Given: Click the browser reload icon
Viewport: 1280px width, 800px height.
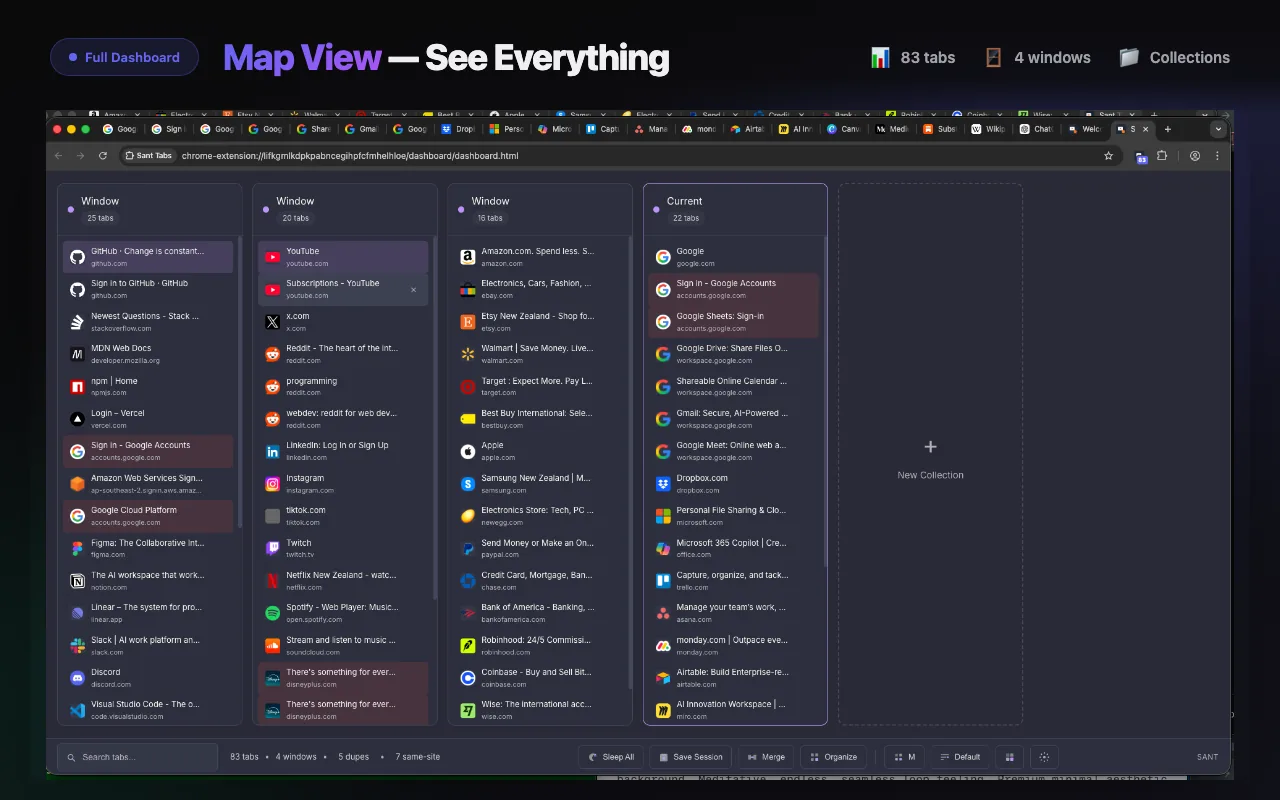Looking at the screenshot, I should tap(102, 156).
